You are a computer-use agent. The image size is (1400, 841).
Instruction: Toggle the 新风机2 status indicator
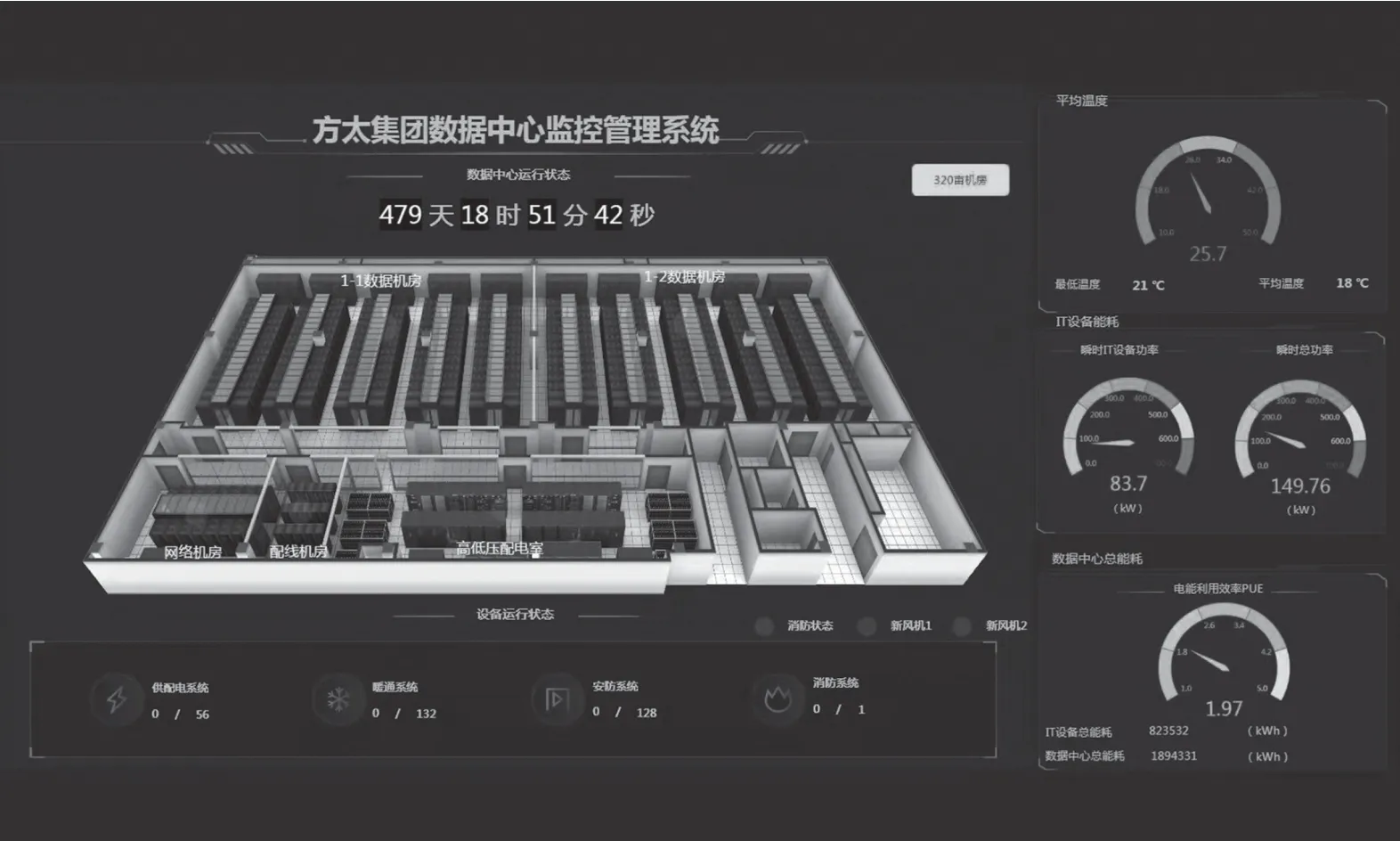(962, 626)
